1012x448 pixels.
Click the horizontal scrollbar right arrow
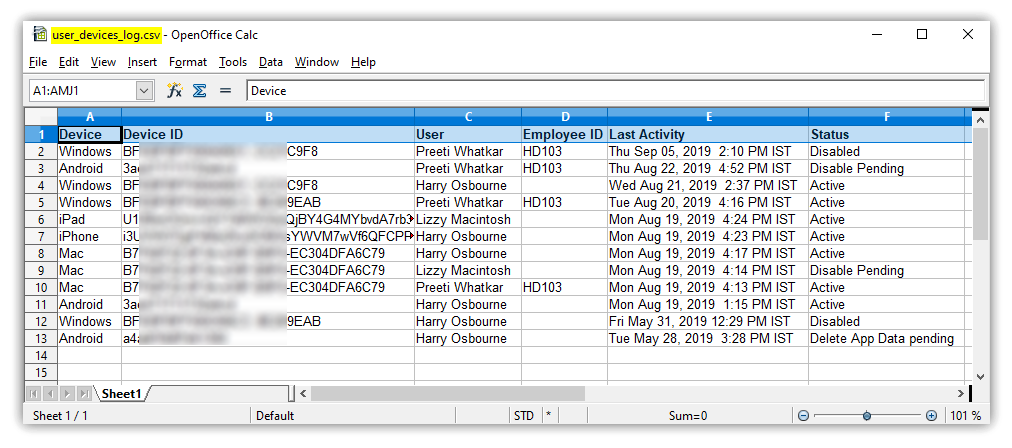point(960,393)
